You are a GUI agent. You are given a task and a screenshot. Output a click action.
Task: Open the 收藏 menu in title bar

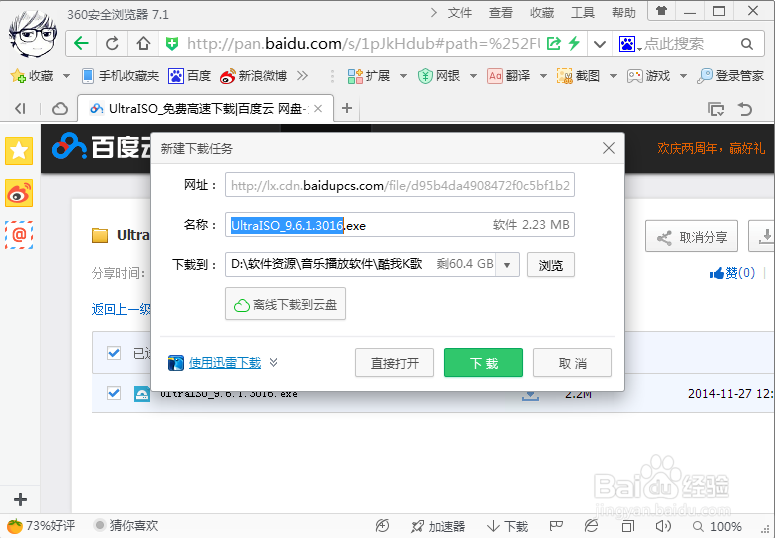pos(542,13)
